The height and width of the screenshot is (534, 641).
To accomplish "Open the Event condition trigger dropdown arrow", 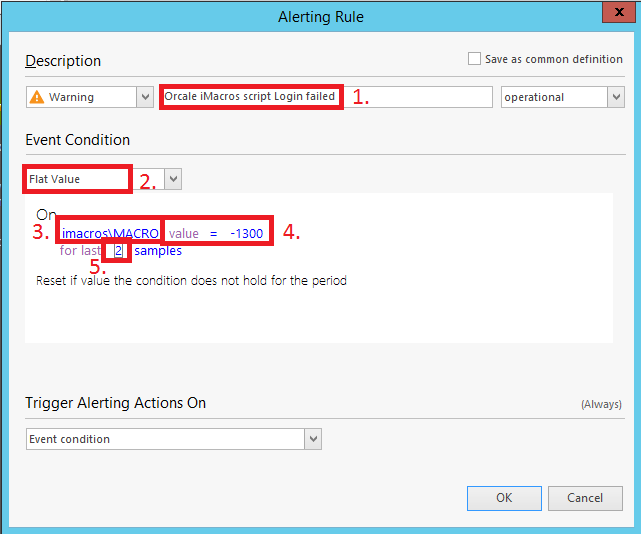I will click(313, 439).
